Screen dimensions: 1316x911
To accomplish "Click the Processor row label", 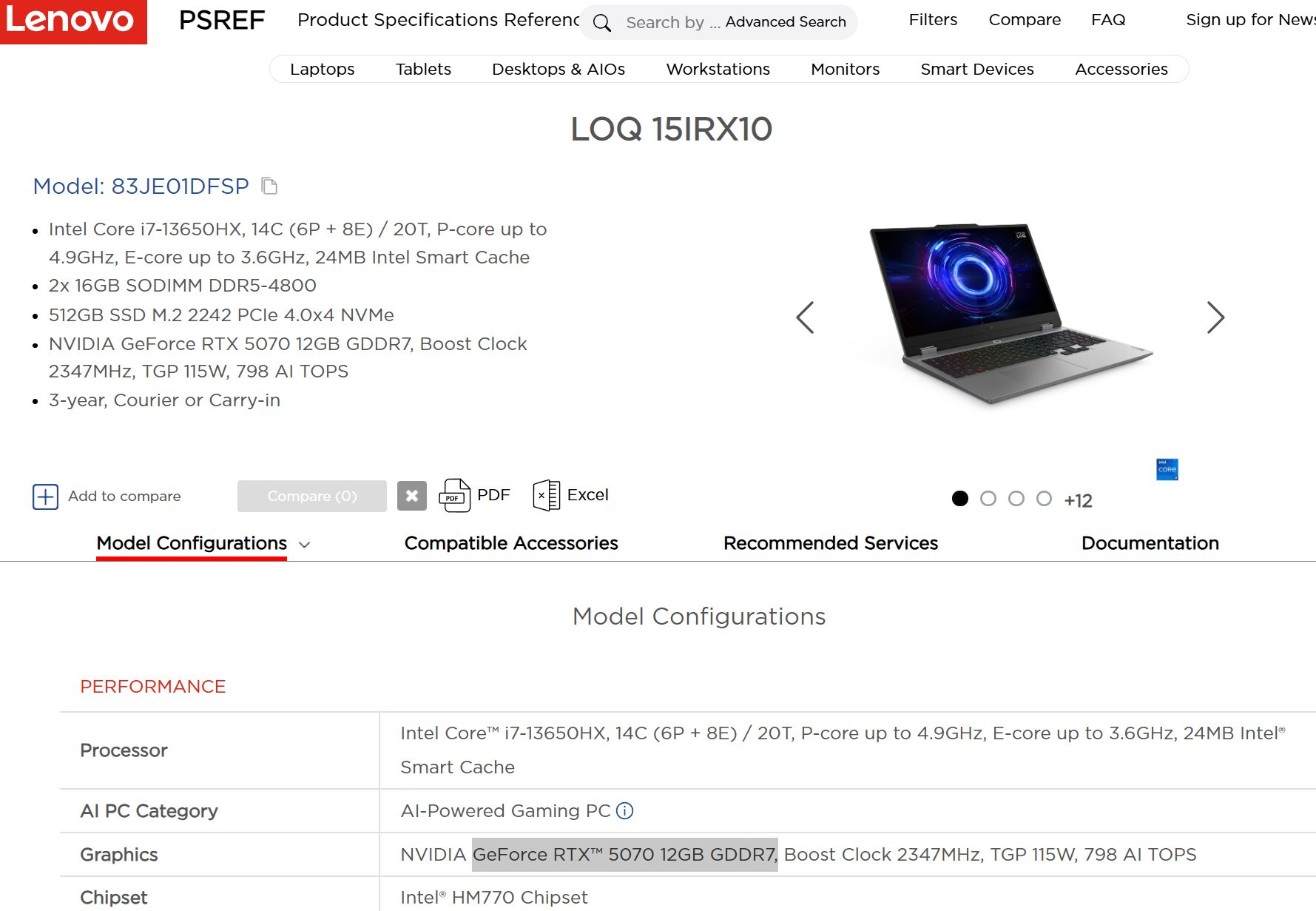I will click(x=124, y=750).
